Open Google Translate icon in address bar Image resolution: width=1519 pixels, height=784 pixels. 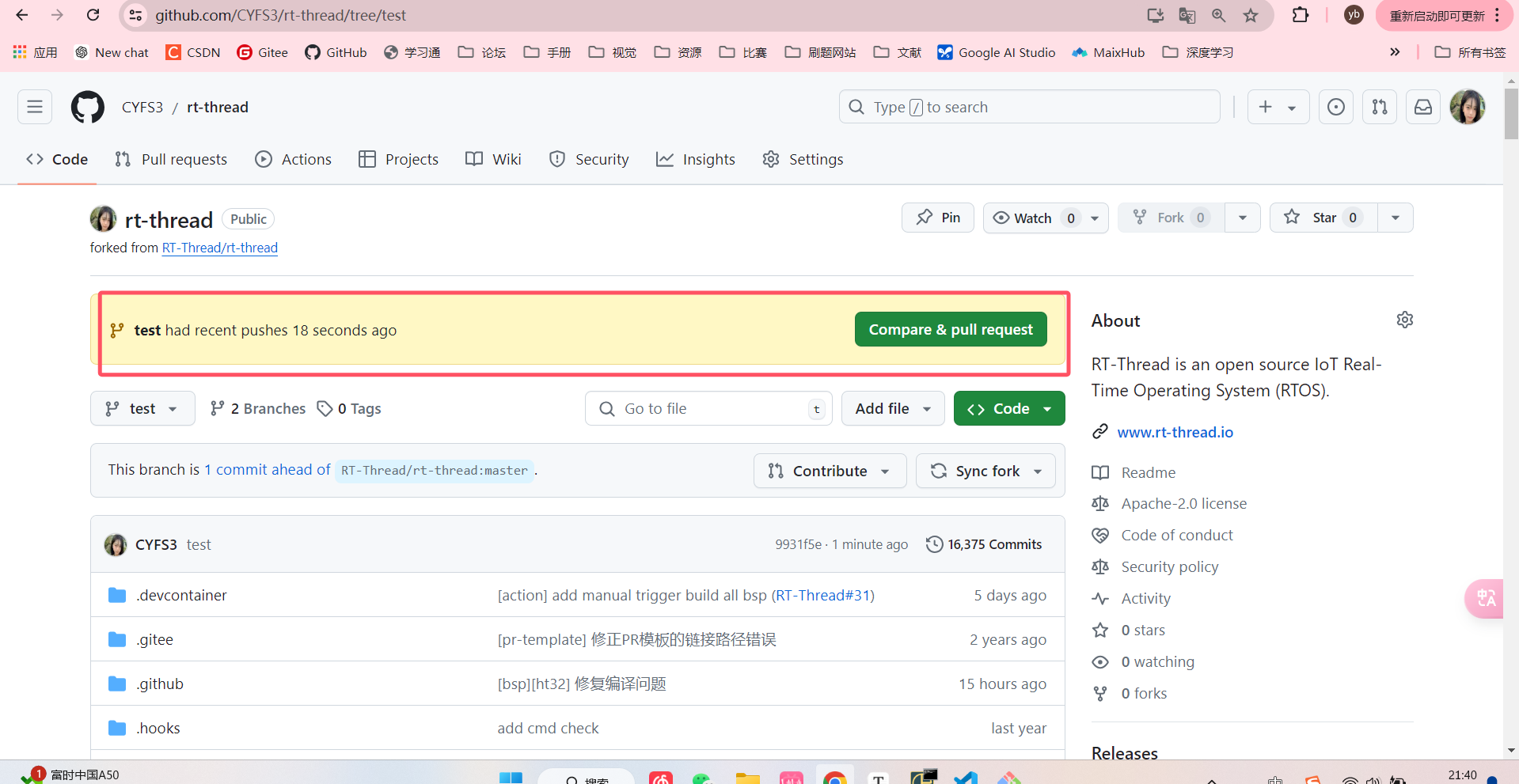(1187, 15)
